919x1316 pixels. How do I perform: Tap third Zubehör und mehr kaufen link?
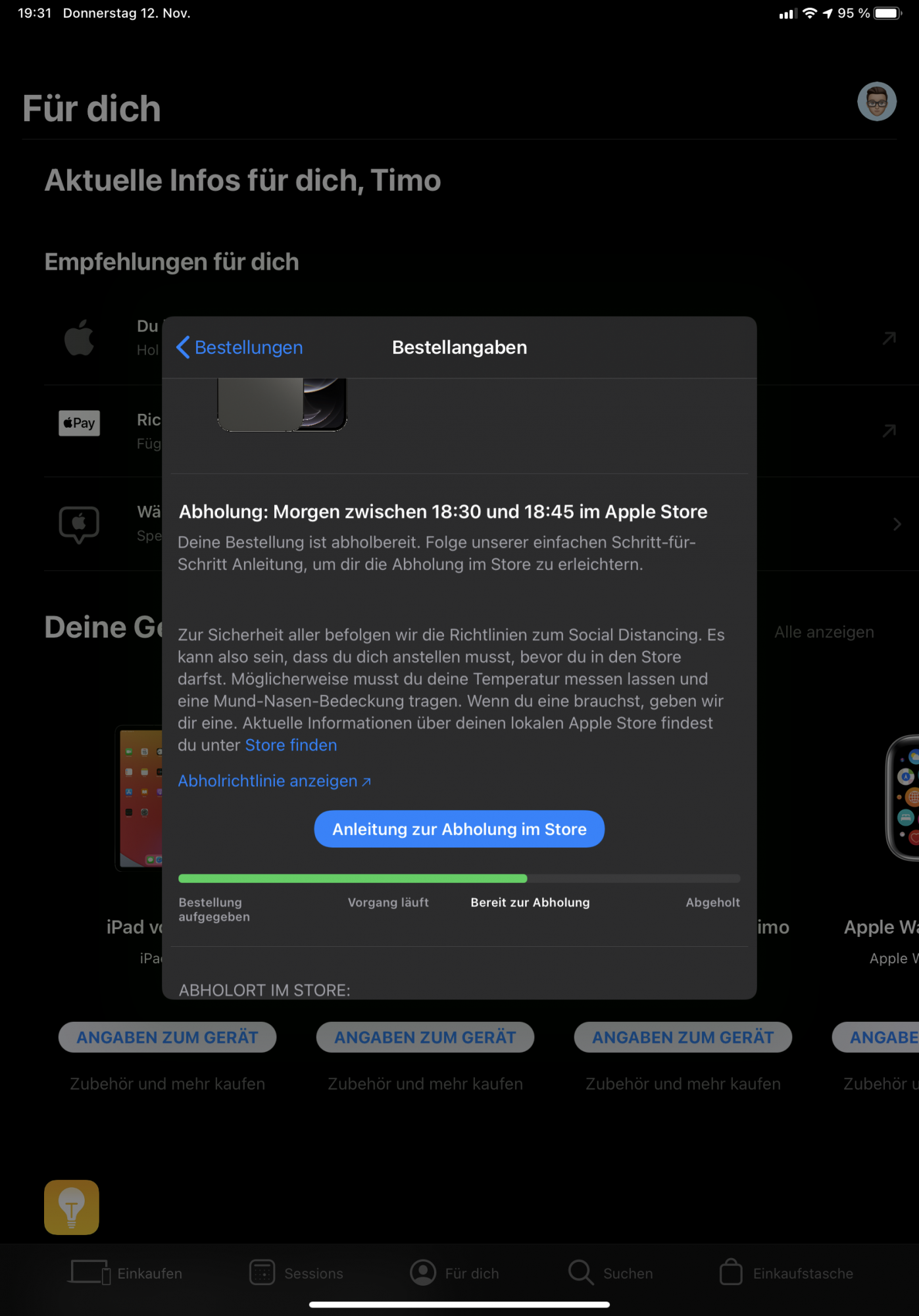(x=683, y=1084)
